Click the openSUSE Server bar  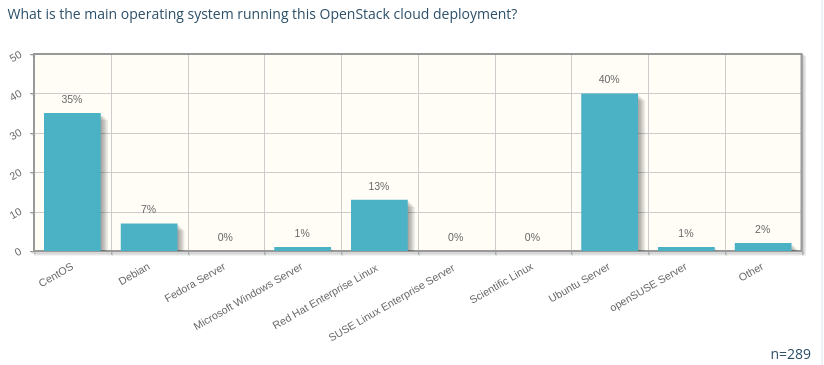tap(686, 249)
